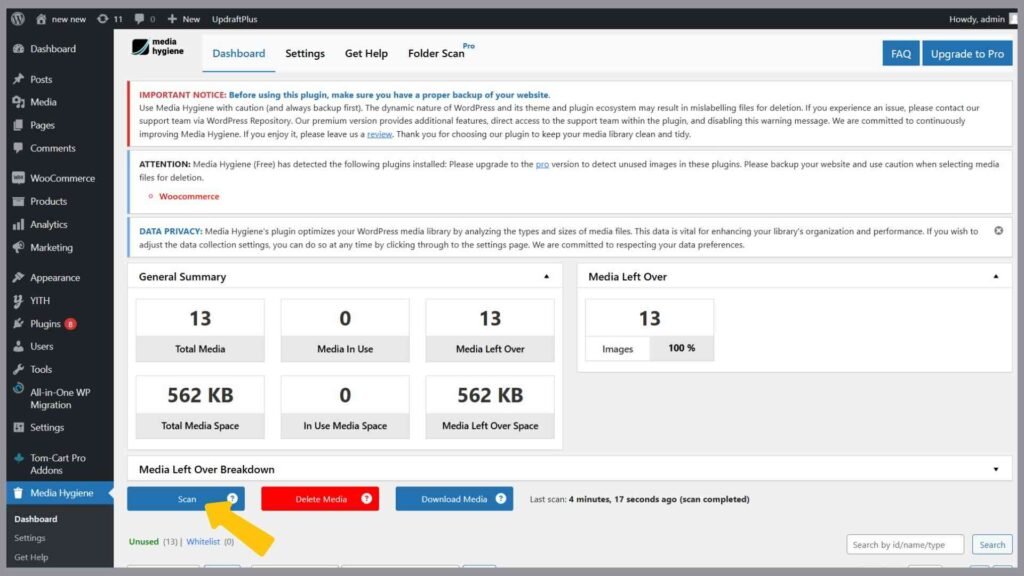This screenshot has width=1024, height=576.
Task: Open Dashboard submenu under Media Hygiene
Action: pos(36,519)
